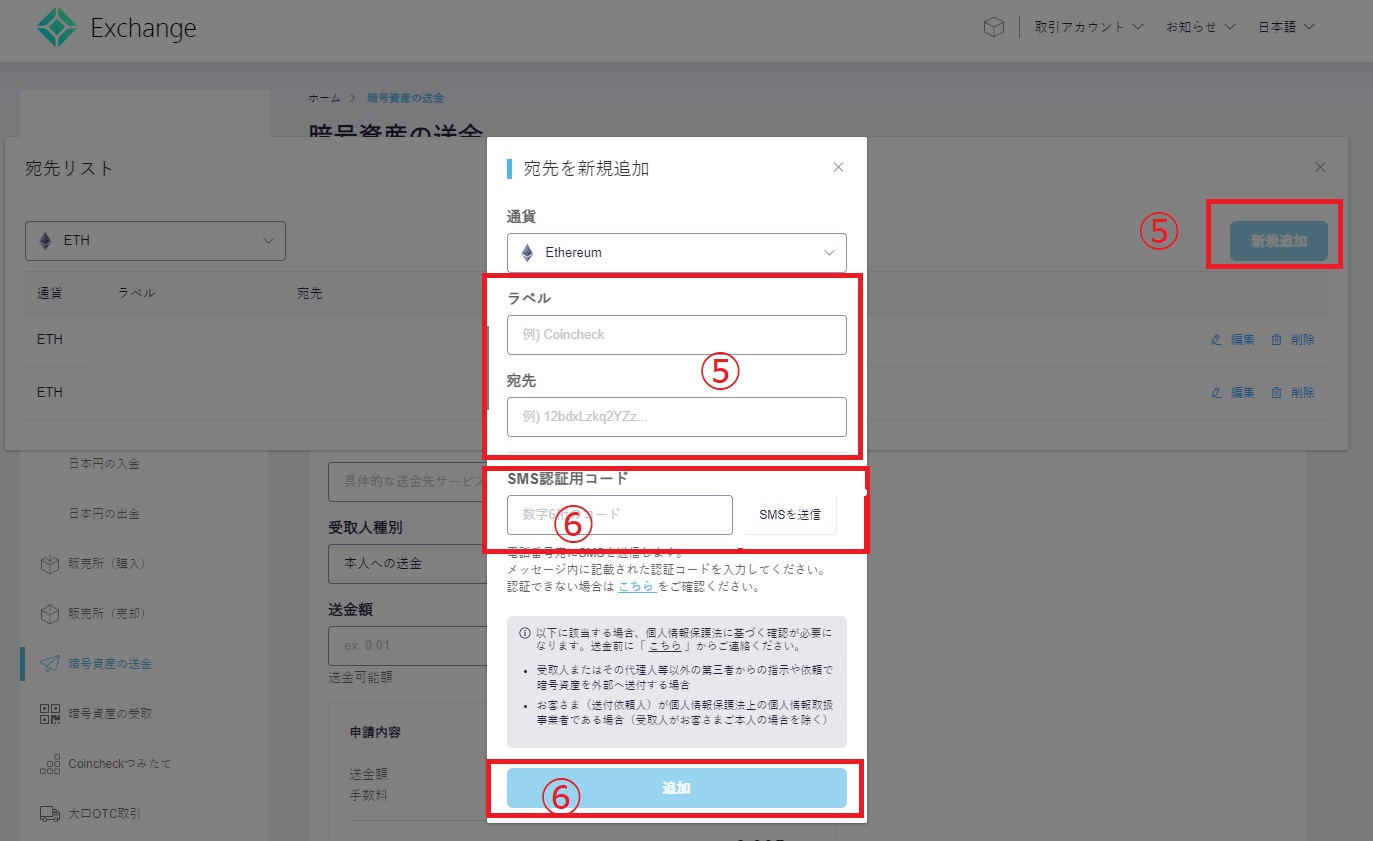This screenshot has width=1373, height=841.
Task: Click the 通貨 column header in list
Action: pos(50,294)
